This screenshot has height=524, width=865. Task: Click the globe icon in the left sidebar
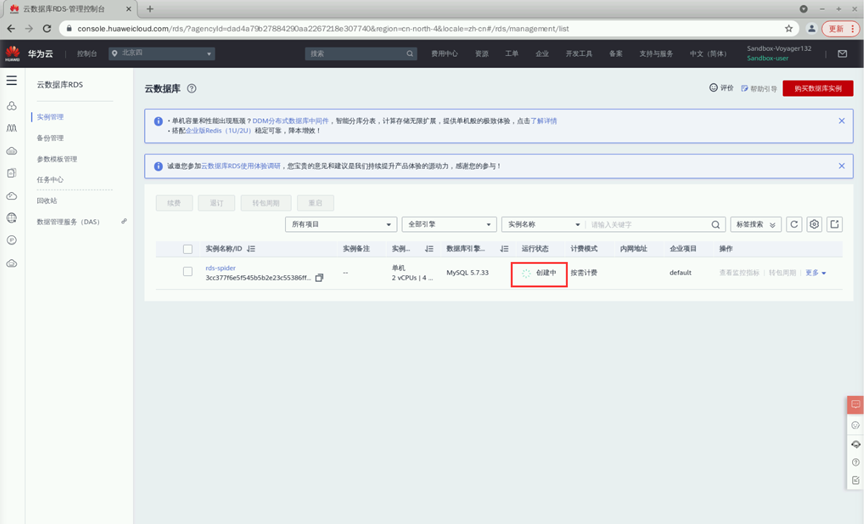click(12, 218)
